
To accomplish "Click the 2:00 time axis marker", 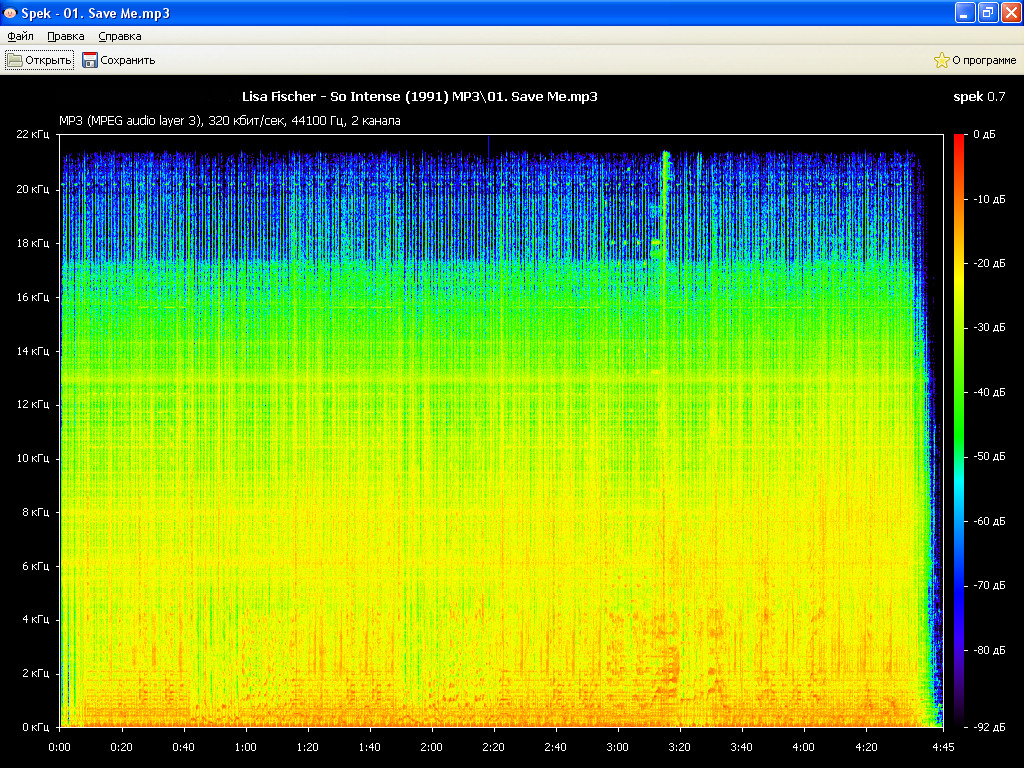I will pos(431,746).
